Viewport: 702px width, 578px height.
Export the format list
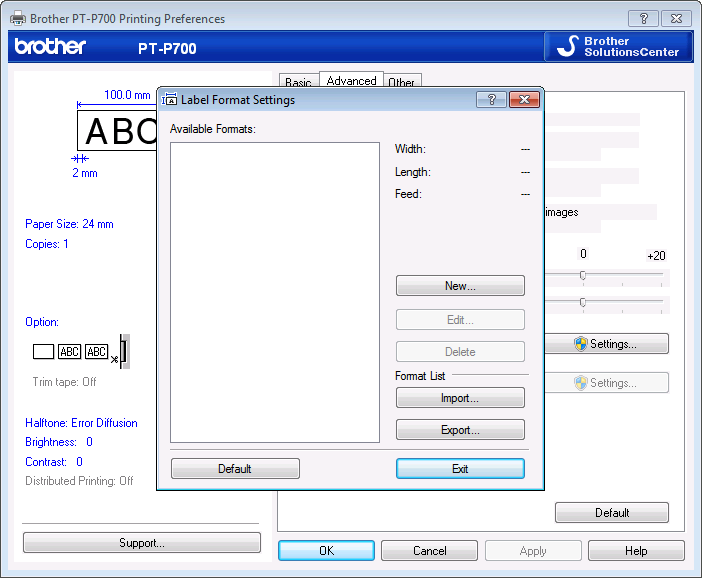460,430
